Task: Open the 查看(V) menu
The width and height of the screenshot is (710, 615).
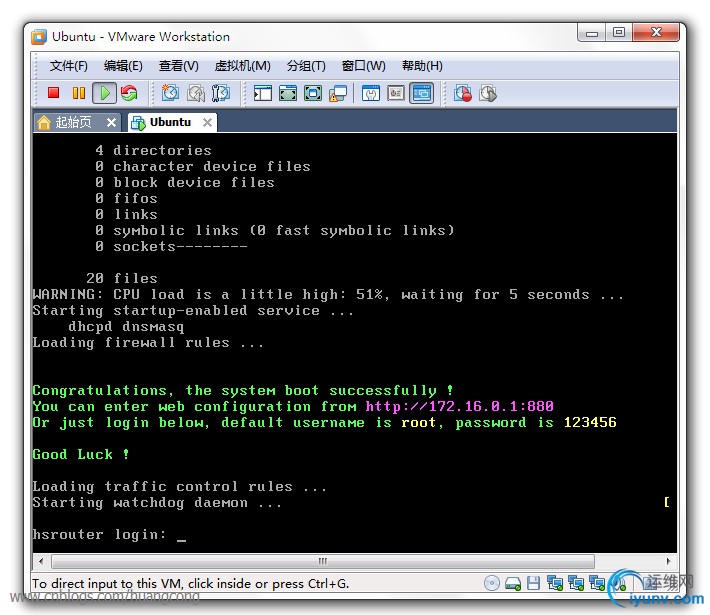Action: pyautogui.click(x=178, y=66)
